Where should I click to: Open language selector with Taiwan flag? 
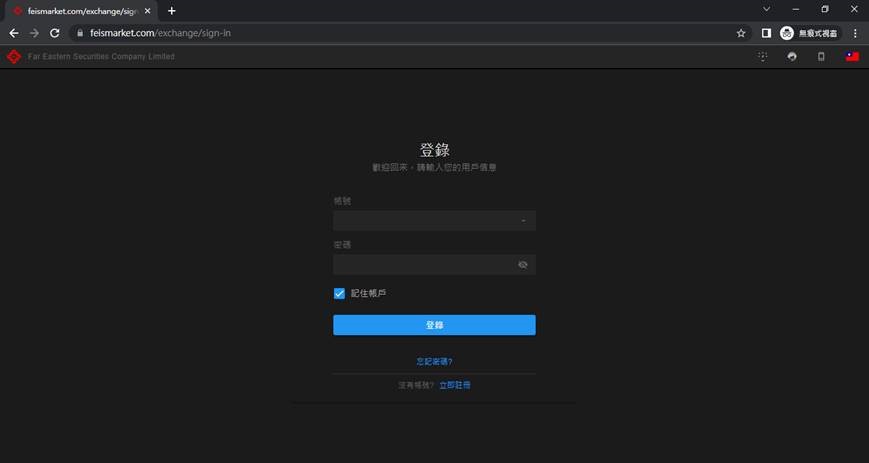[x=852, y=57]
